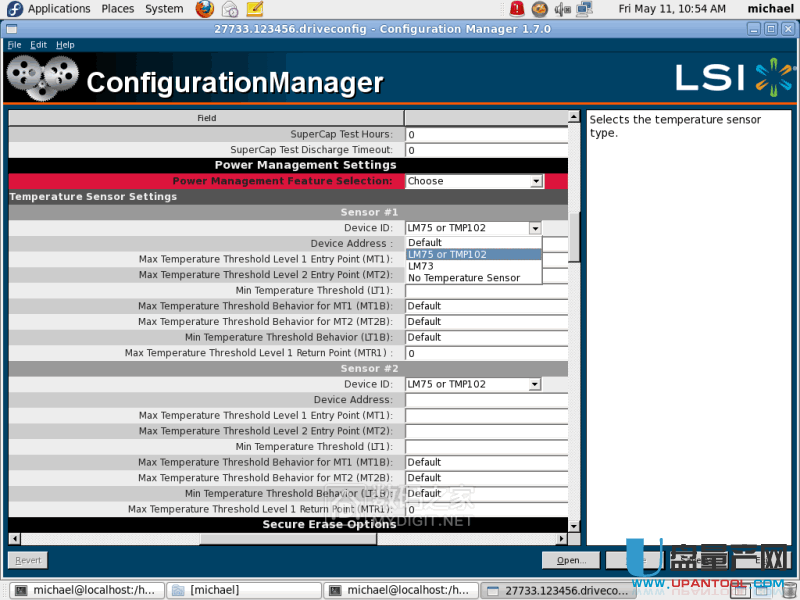Click the Fedora logo icon
This screenshot has height=600, width=800.
tap(14, 9)
